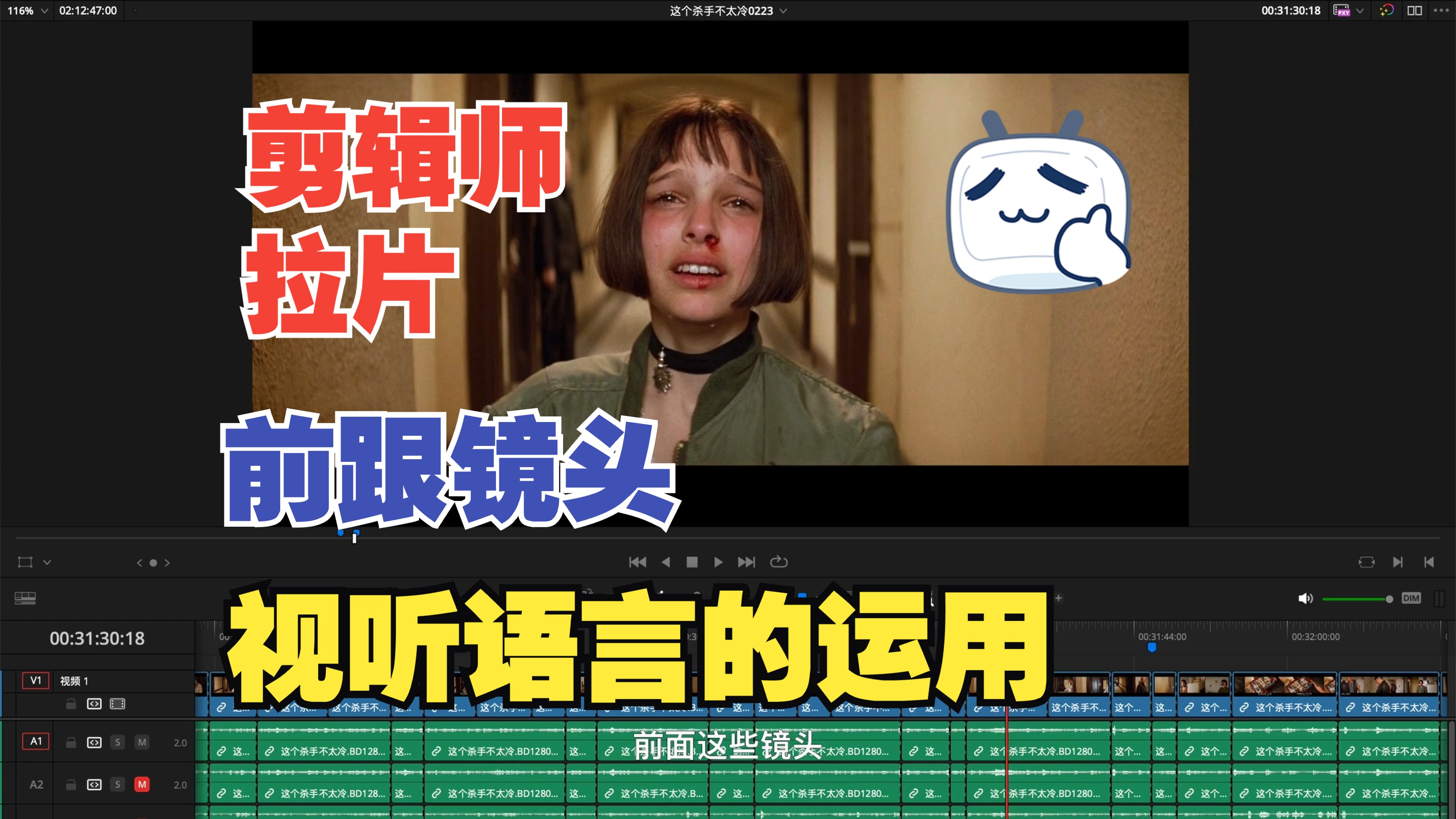Click the A1 channel format 2.0 value

click(x=180, y=743)
